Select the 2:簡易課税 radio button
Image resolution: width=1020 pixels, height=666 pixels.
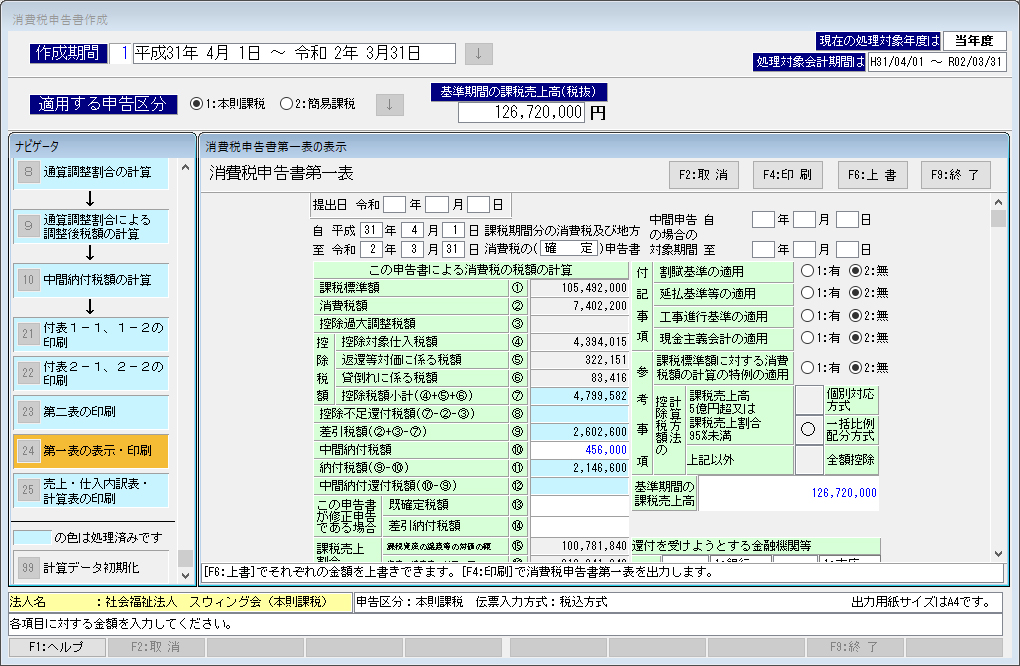point(286,103)
